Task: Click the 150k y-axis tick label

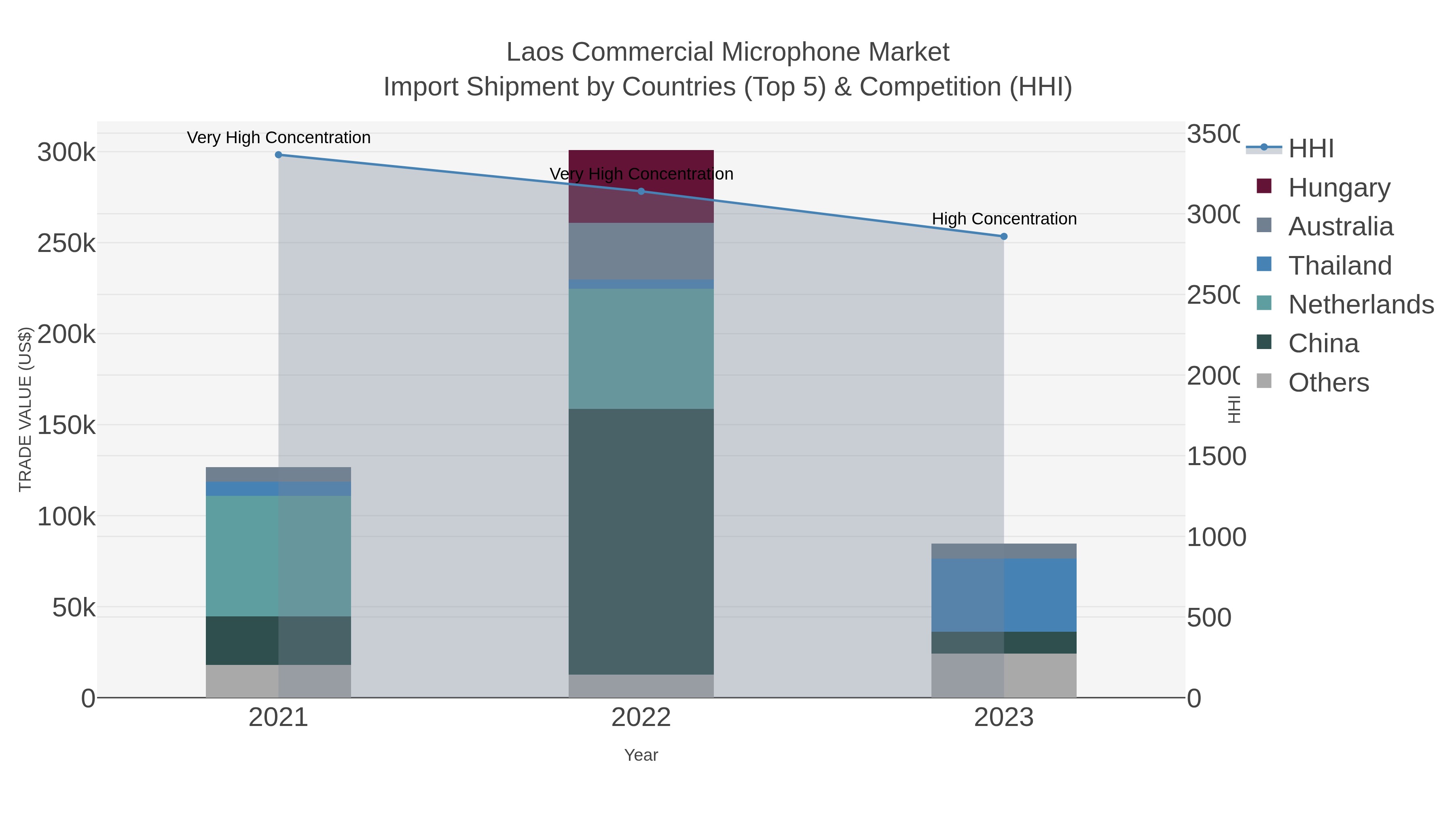Action: point(66,425)
